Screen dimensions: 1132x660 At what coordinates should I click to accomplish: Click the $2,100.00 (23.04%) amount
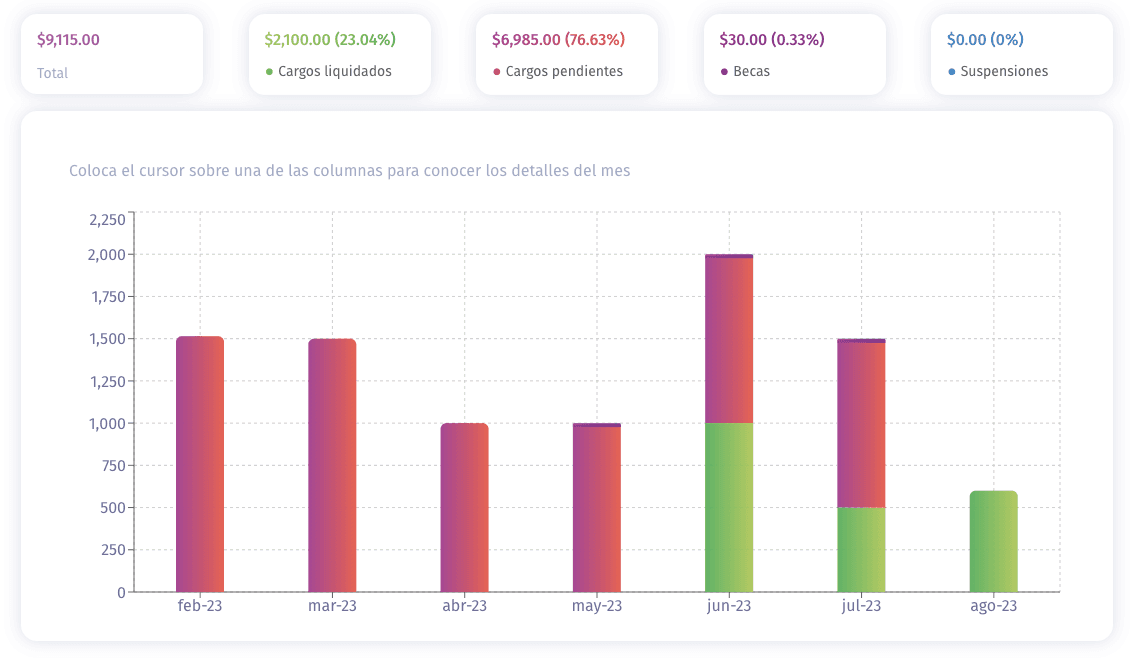pos(330,40)
